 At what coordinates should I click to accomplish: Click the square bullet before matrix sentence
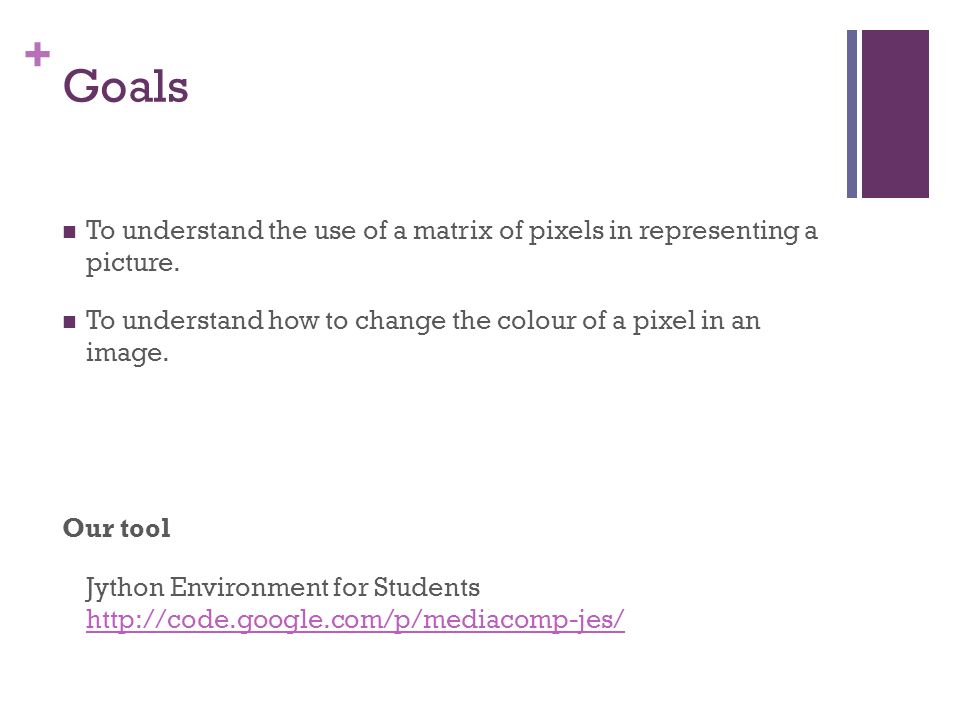(x=69, y=231)
